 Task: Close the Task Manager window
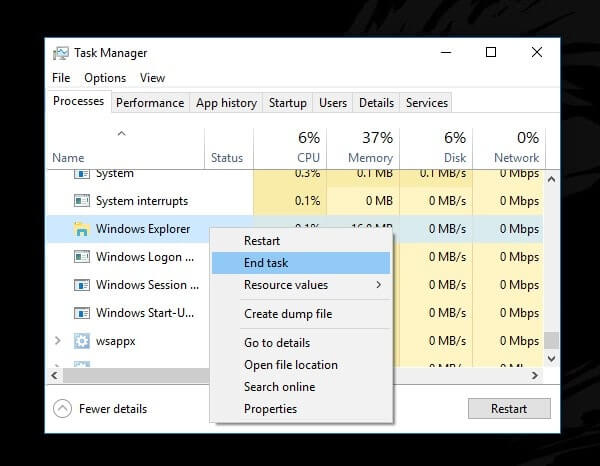[x=537, y=52]
